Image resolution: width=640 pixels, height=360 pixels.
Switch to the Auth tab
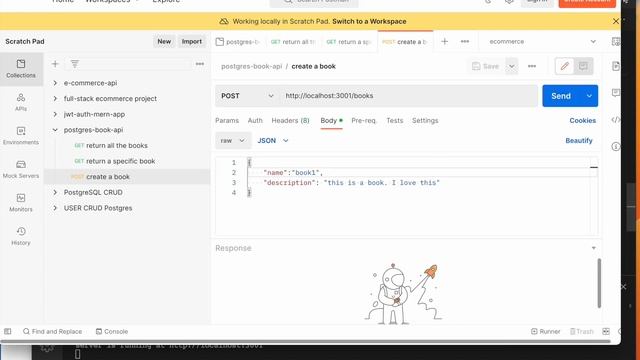click(x=255, y=120)
